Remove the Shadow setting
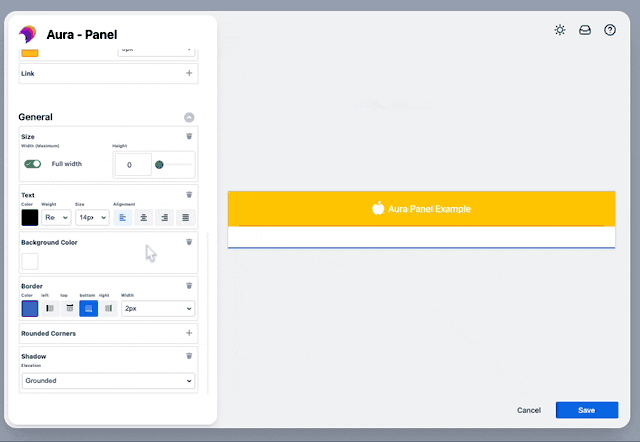This screenshot has height=442, width=640. click(189, 356)
